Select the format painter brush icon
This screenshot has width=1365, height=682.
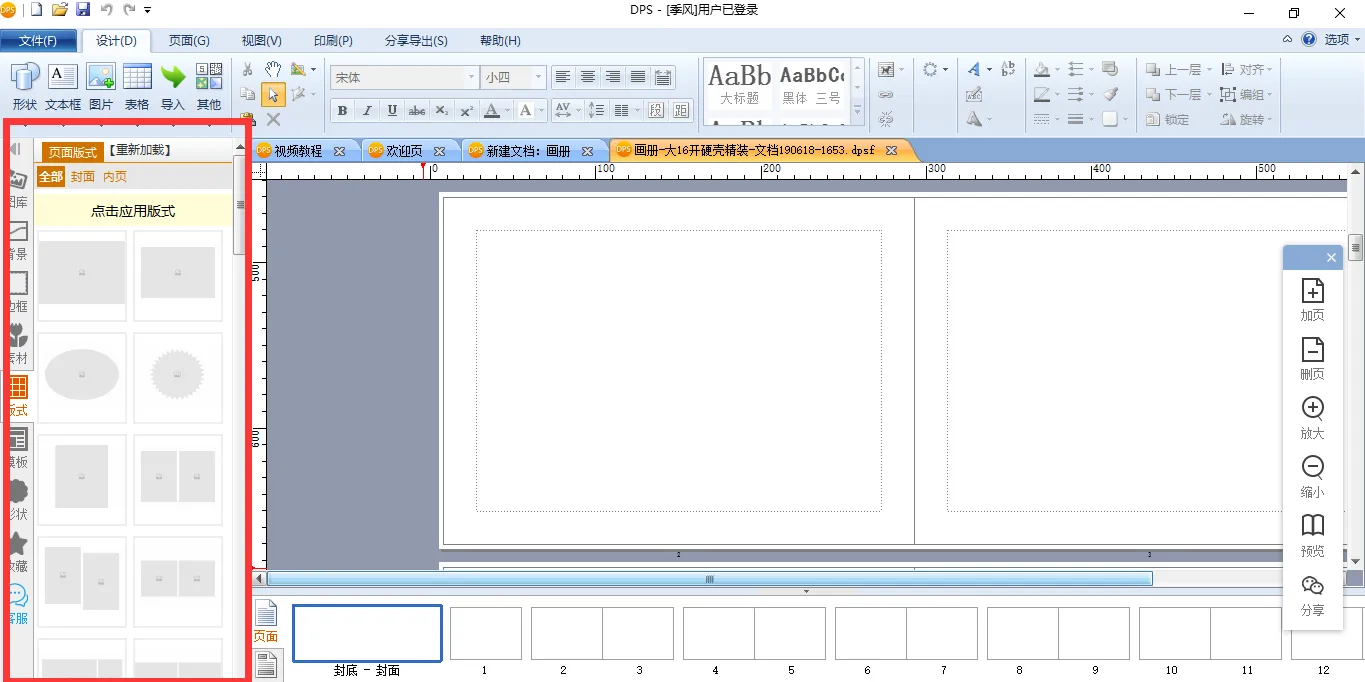(1110, 94)
